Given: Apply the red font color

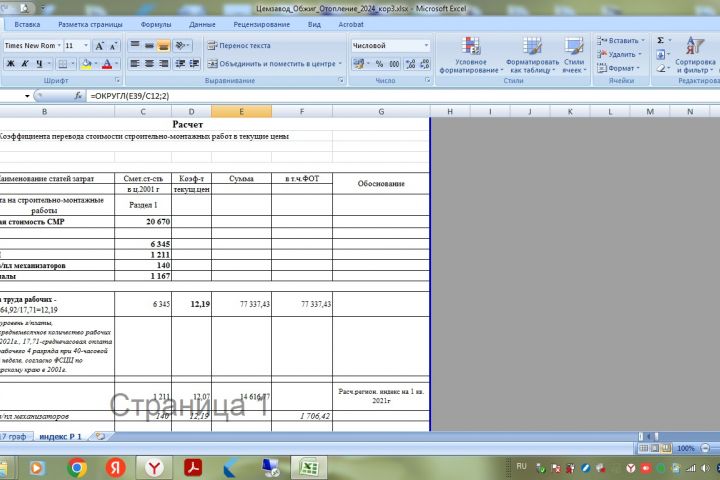Looking at the screenshot, I should 107,64.
